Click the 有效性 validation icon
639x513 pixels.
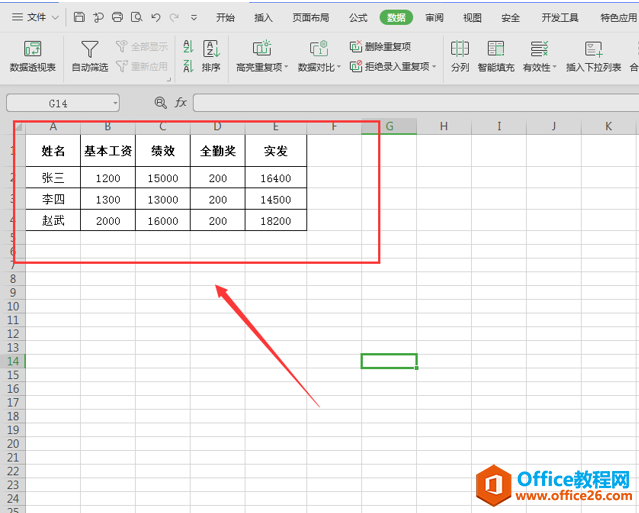coord(539,49)
